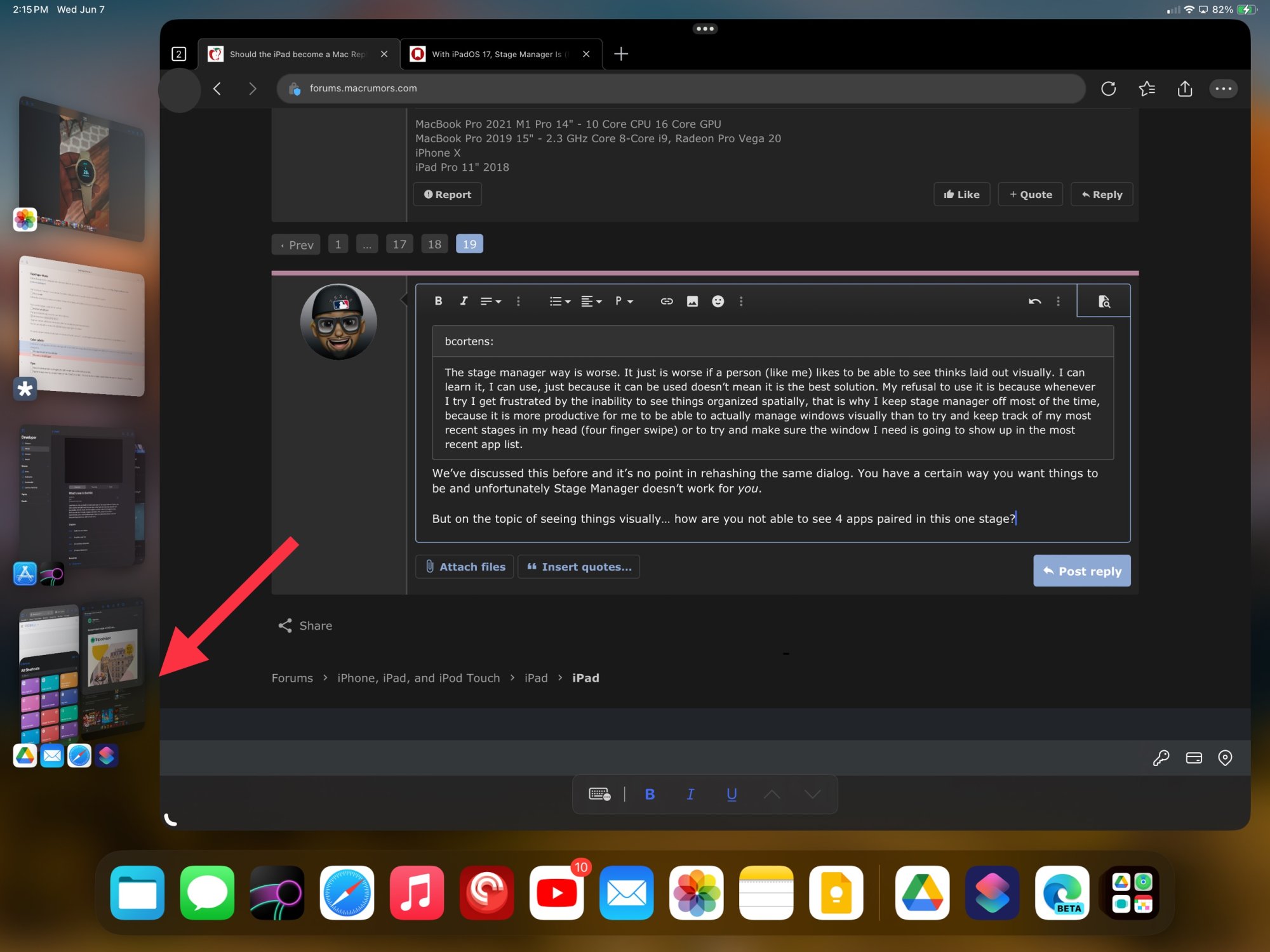Click the Post reply button
The width and height of the screenshot is (1270, 952).
coord(1081,571)
